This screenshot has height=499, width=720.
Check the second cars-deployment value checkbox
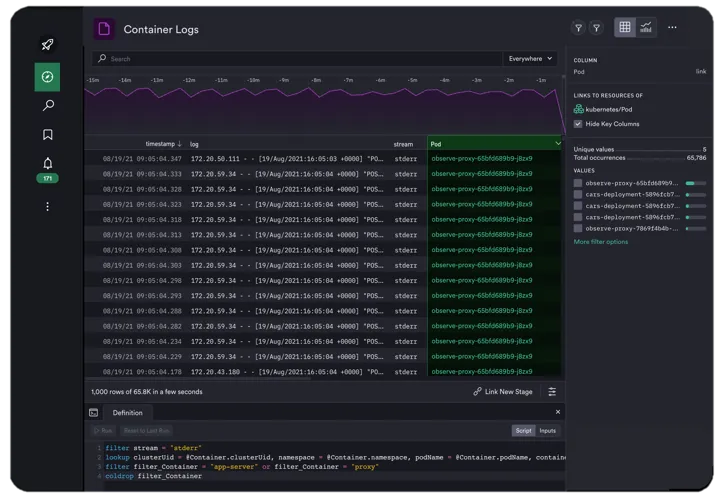pos(578,206)
